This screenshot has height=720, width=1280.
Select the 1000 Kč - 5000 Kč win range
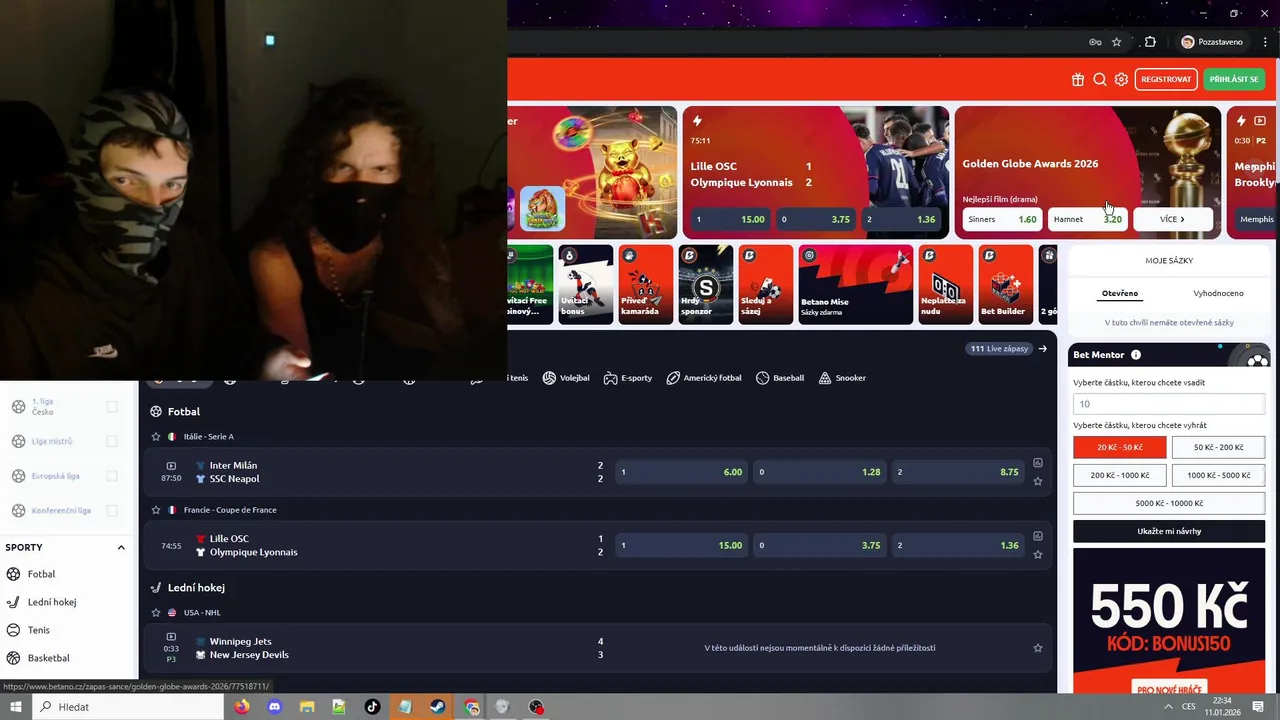[1218, 475]
